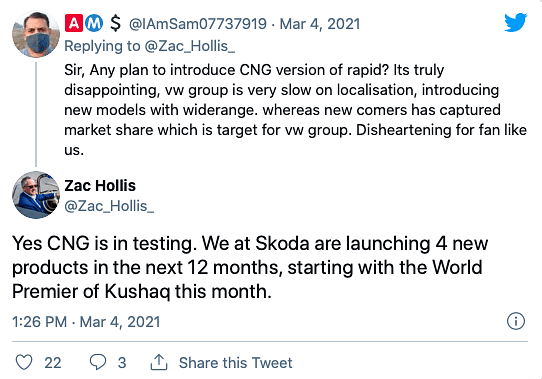This screenshot has height=379, width=542.
Task: Click the dollar sign in display name
Action: pyautogui.click(x=115, y=23)
